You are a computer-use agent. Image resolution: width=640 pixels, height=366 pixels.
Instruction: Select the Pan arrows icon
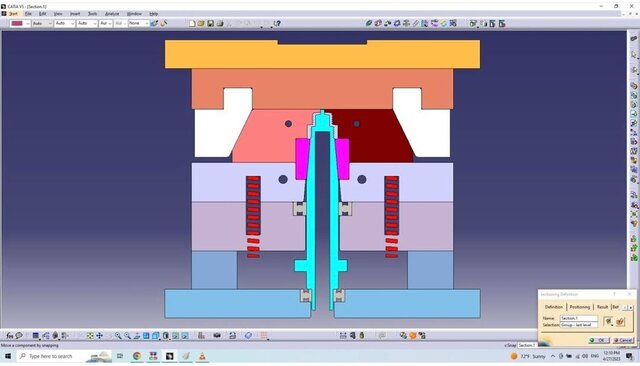click(x=99, y=336)
